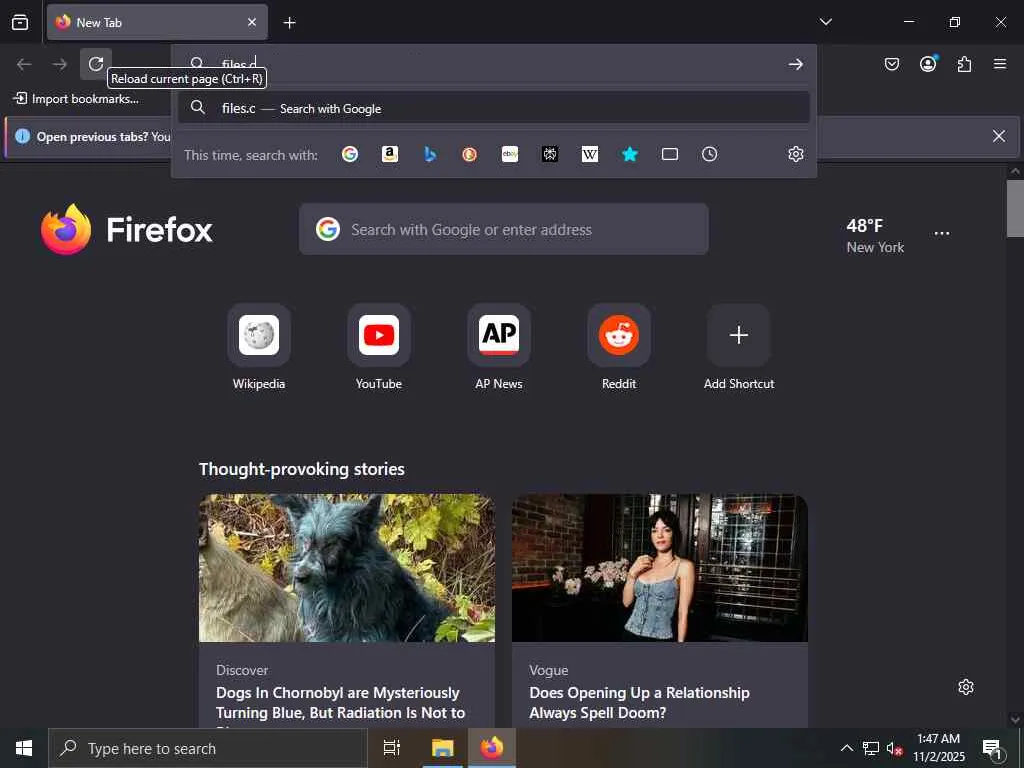Open a new tab with plus button

[289, 23]
